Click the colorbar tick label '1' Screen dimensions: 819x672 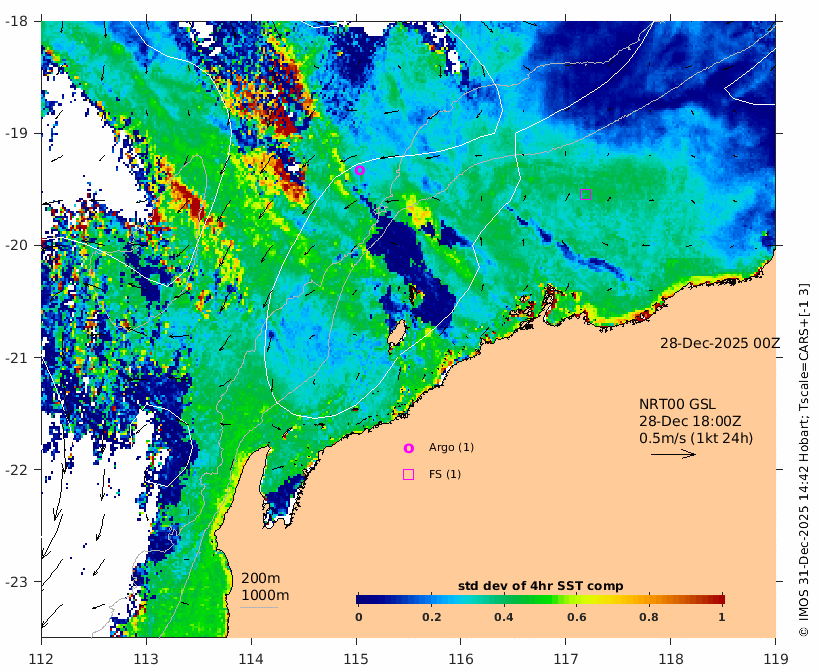point(721,617)
